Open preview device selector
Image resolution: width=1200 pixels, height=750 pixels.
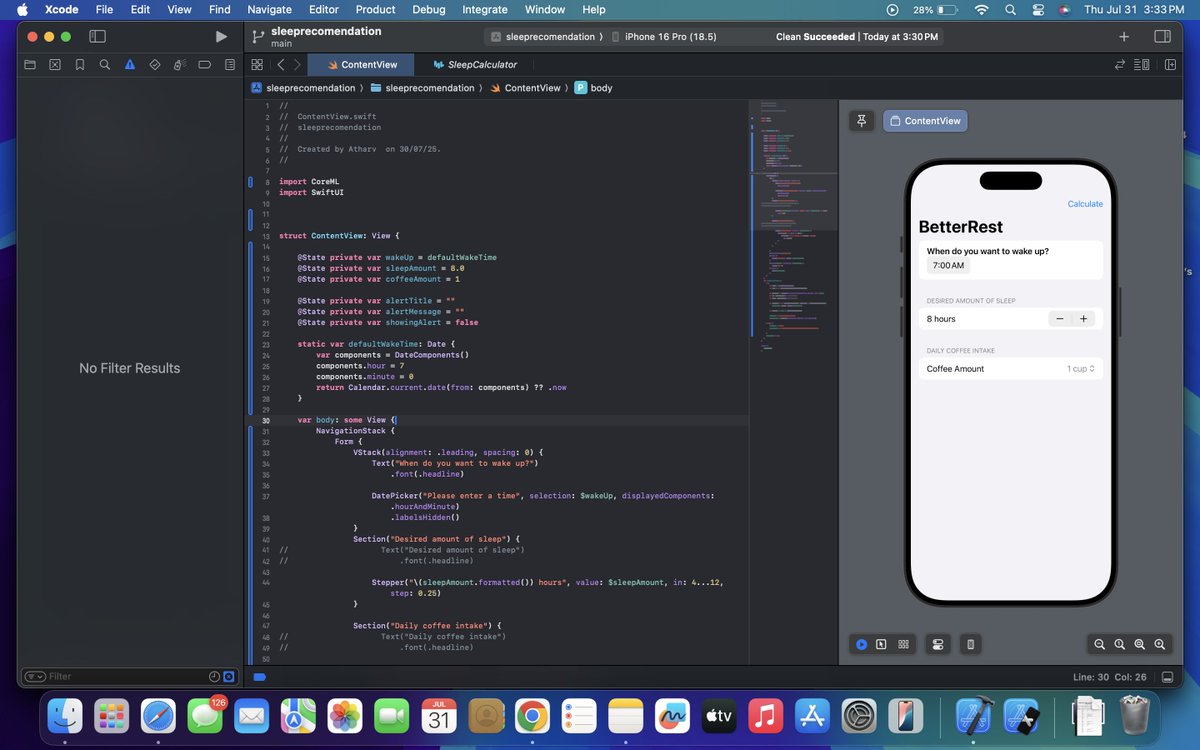point(970,645)
